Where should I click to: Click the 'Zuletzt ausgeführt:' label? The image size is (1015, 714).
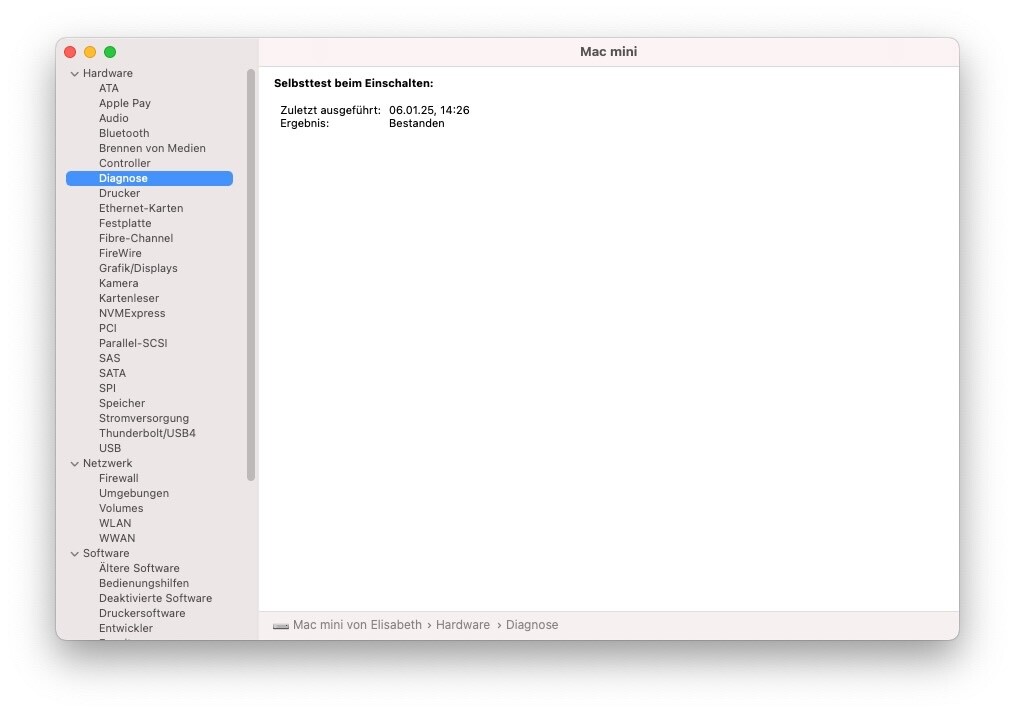tap(331, 110)
